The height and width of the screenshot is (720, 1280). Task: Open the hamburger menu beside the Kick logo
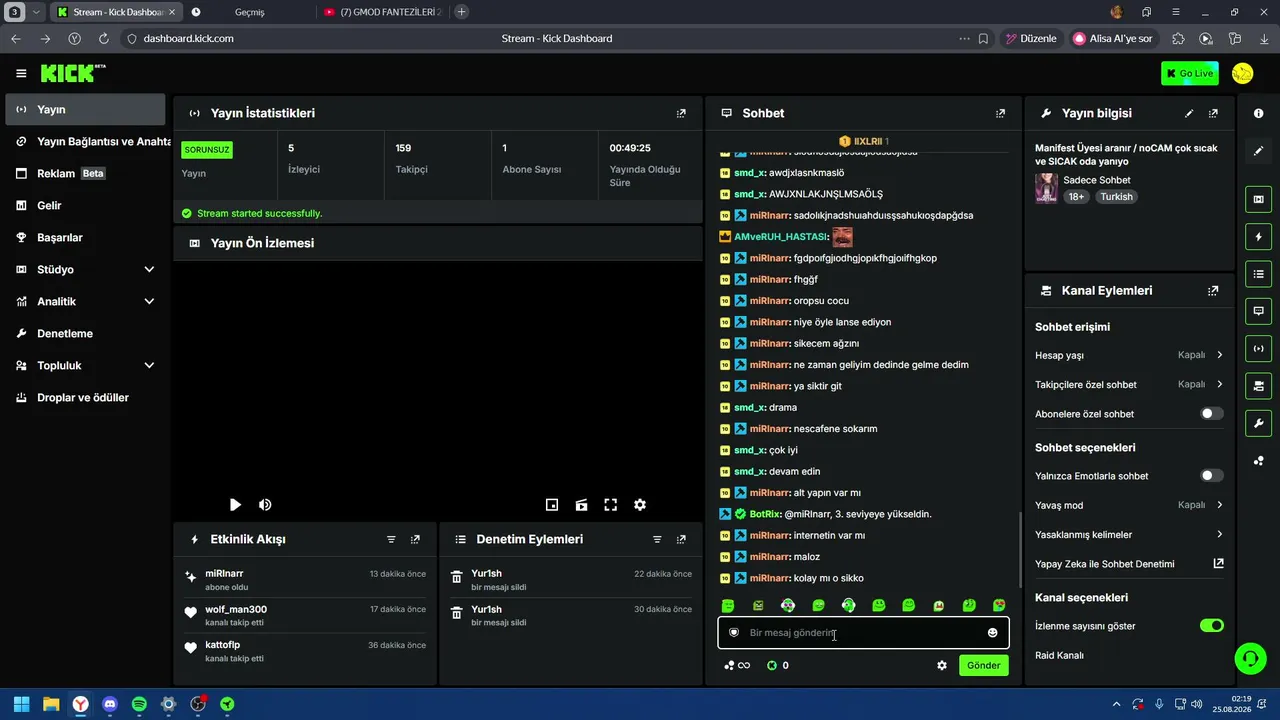[21, 73]
